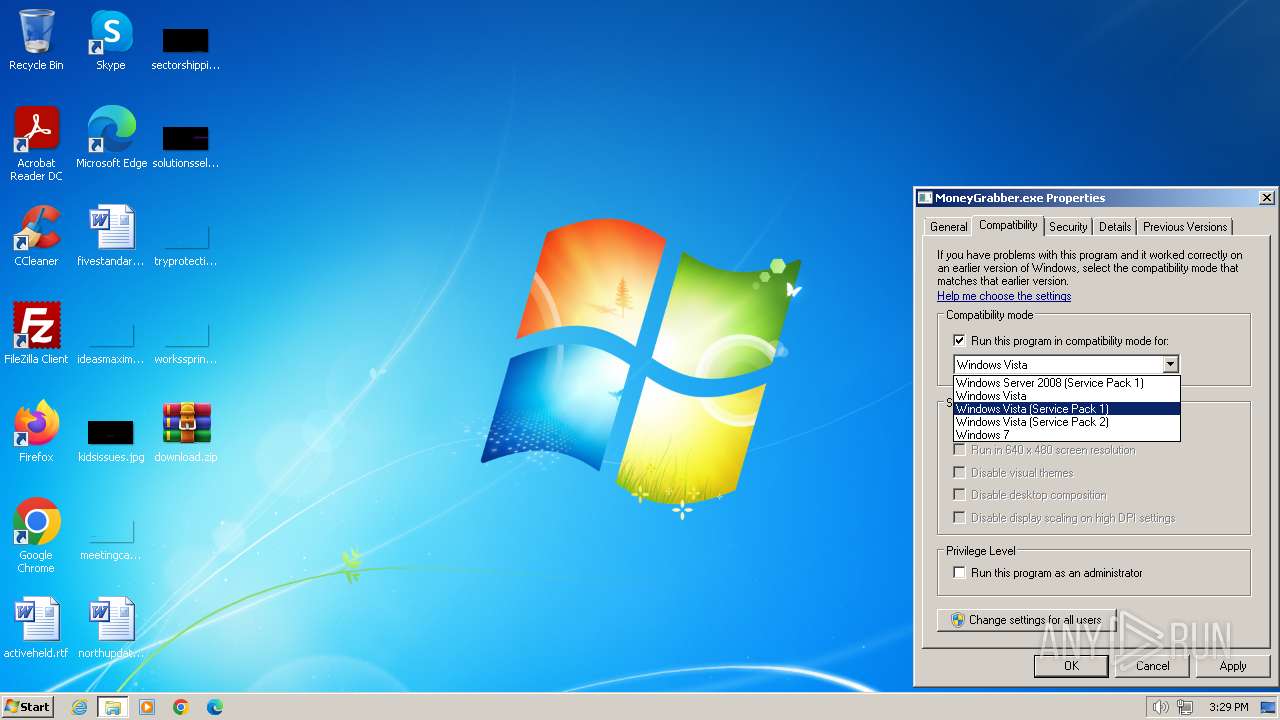Switch to the Previous Versions tab

tap(1185, 227)
